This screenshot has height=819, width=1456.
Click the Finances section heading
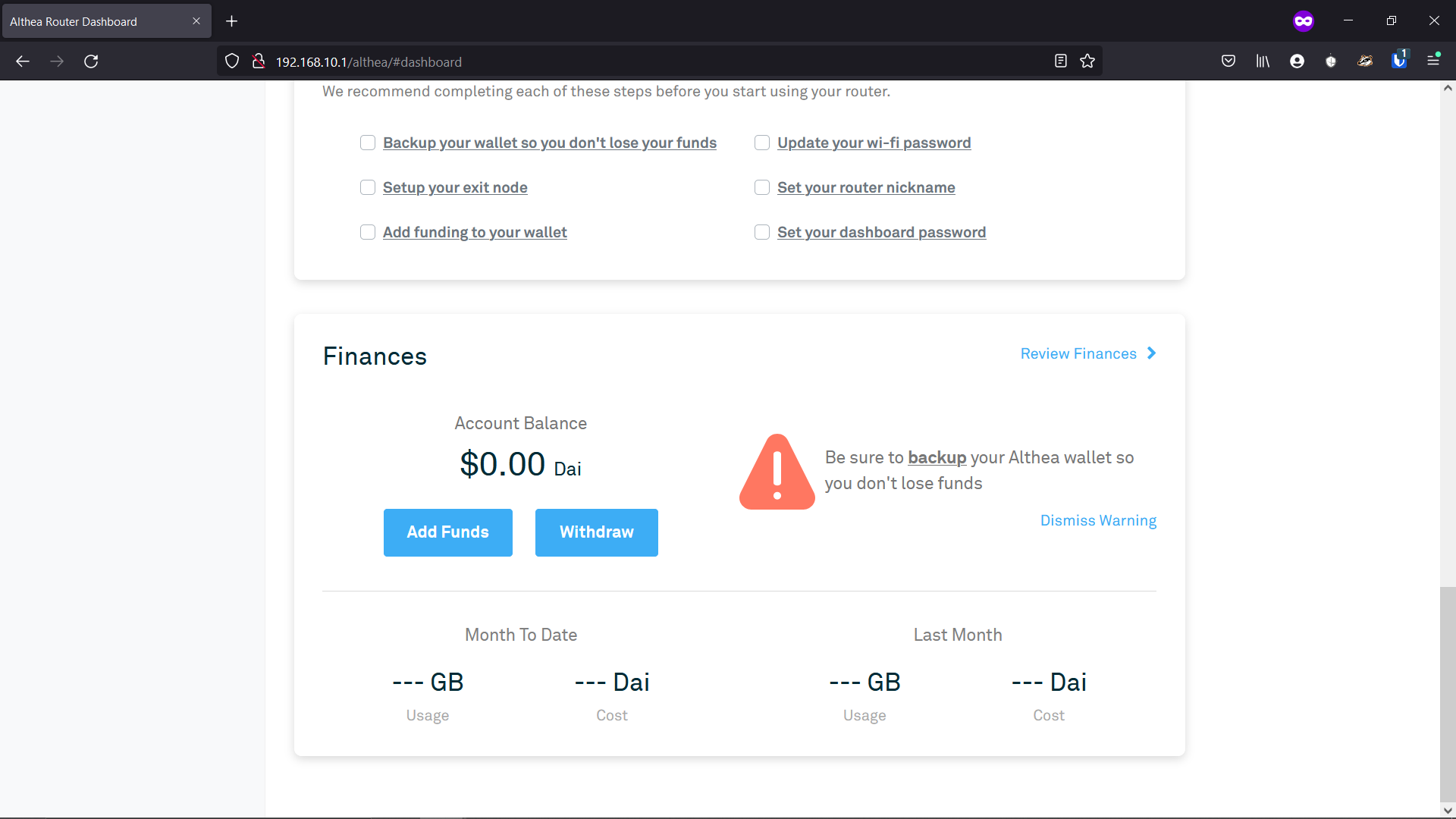click(375, 356)
